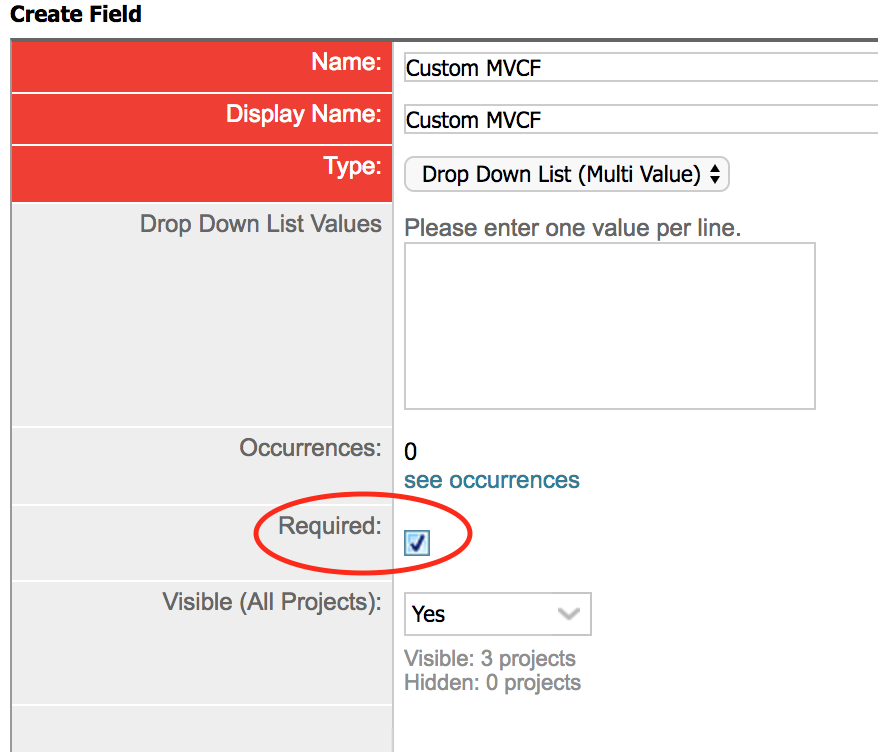Screen dimensions: 878x752
Task: Click the Name label cell
Action: (x=202, y=67)
